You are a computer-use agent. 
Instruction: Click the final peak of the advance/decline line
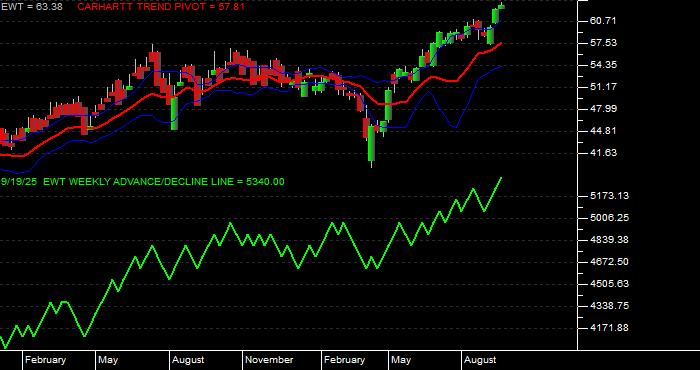tap(501, 178)
